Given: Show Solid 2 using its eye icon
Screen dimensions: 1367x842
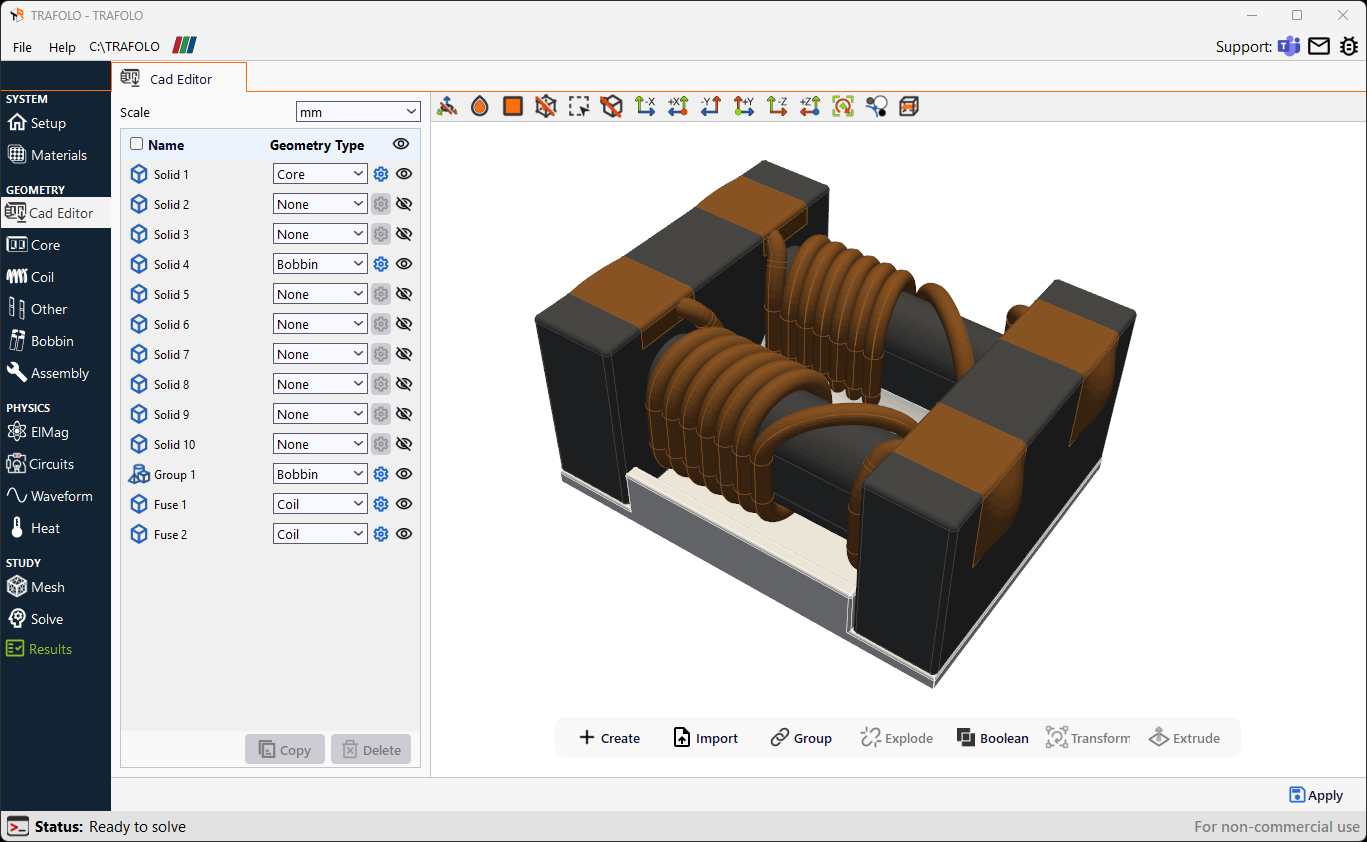Looking at the screenshot, I should click(404, 204).
